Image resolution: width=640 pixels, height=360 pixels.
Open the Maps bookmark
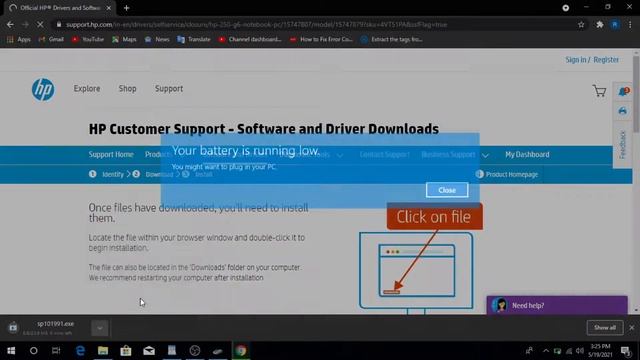[124, 39]
